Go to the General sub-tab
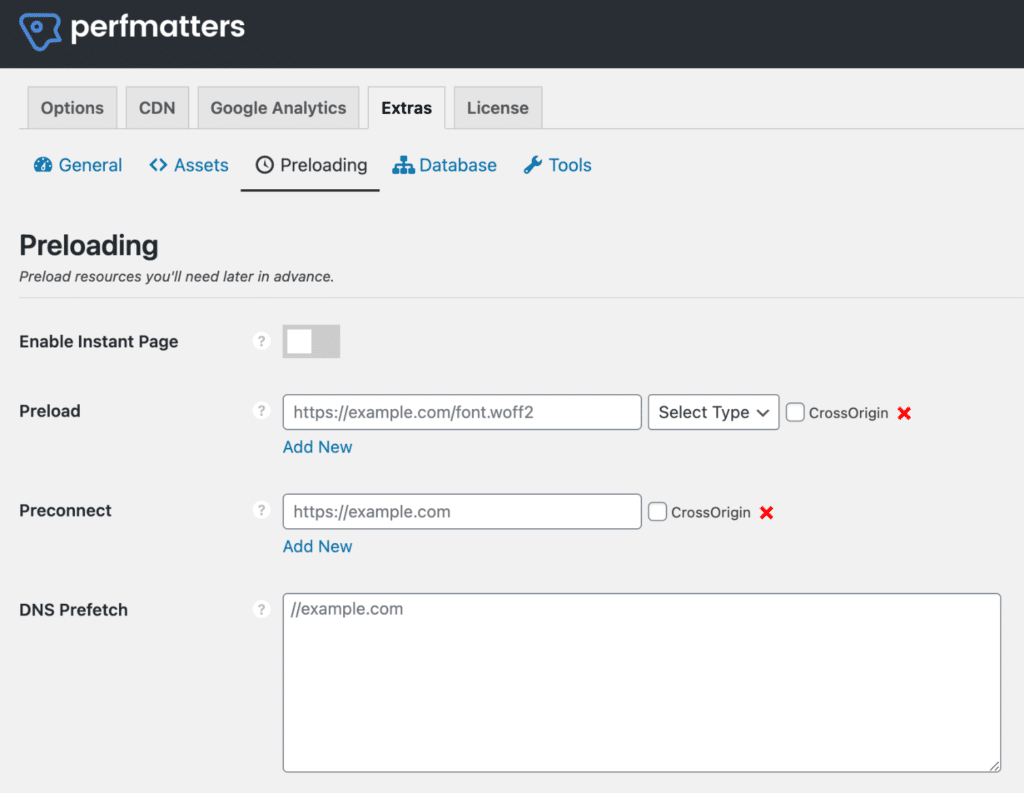This screenshot has width=1024, height=793. pyautogui.click(x=78, y=165)
